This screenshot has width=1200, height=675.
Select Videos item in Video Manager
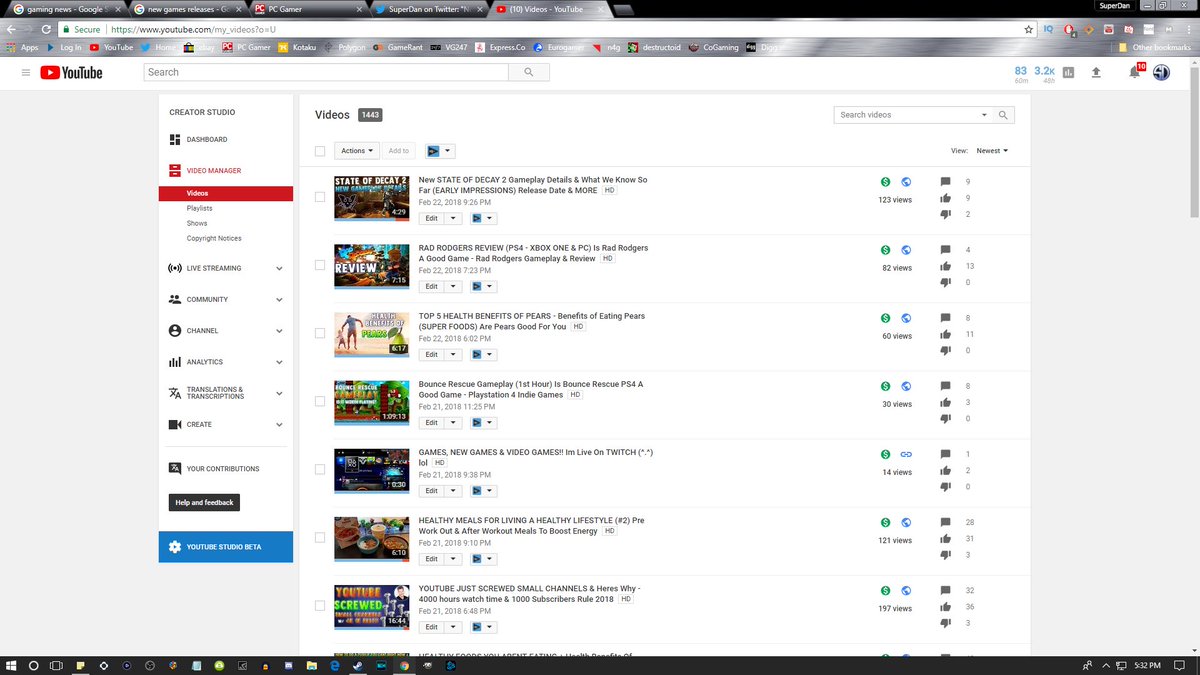coord(226,193)
